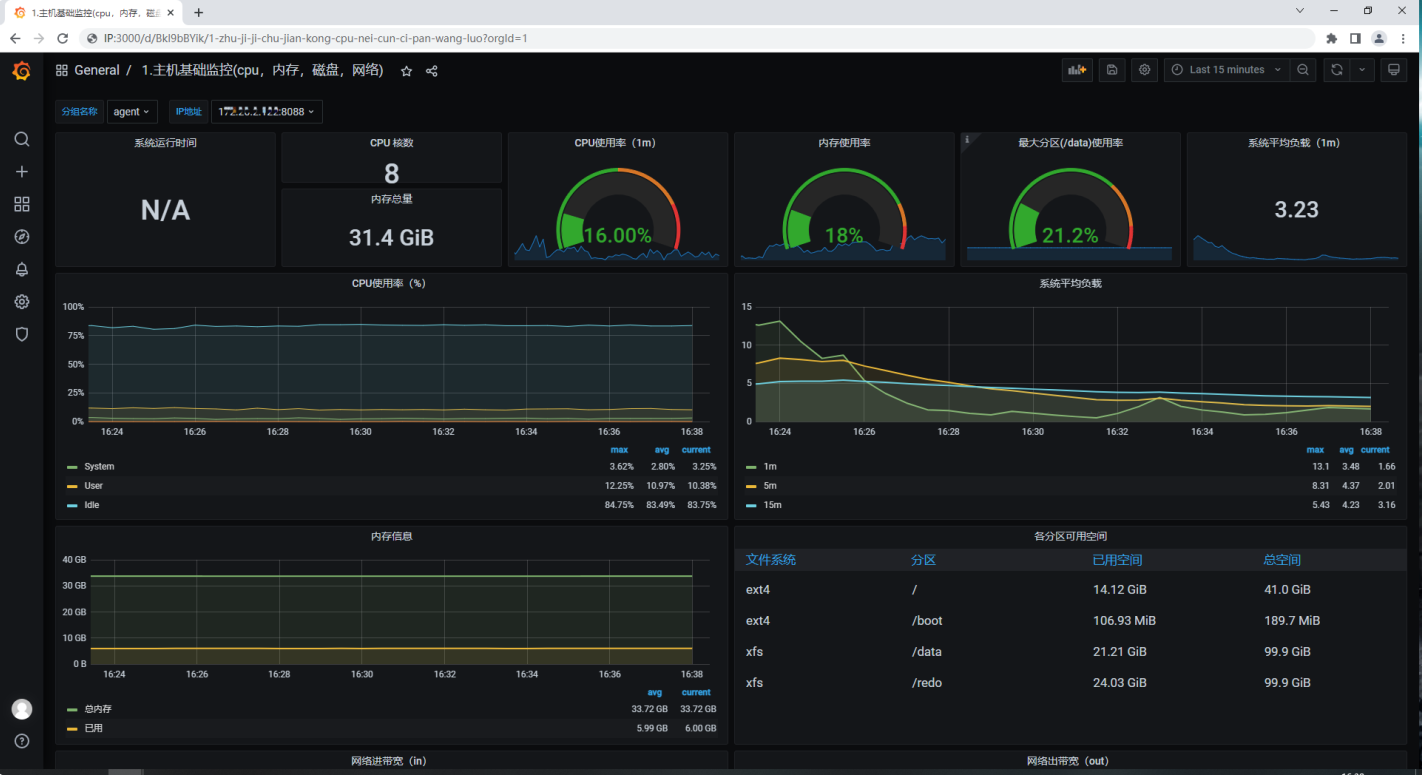1422x777 pixels.
Task: Open the search dashboards icon in sidebar
Action: coord(22,139)
